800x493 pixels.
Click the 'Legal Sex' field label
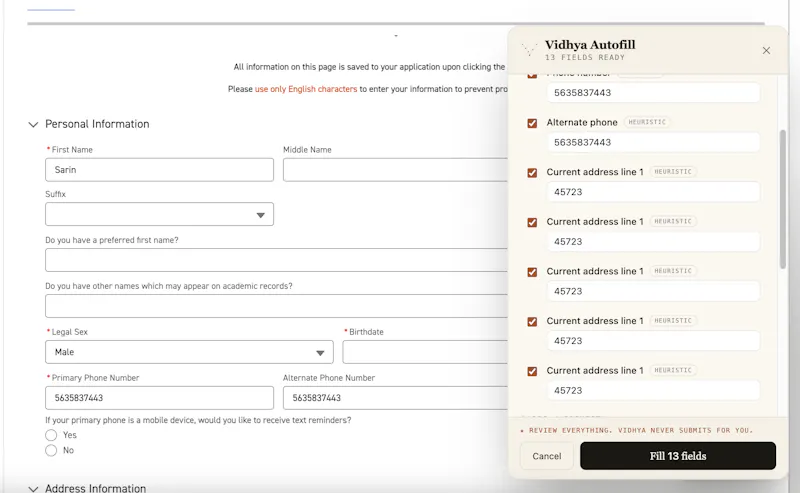click(69, 332)
